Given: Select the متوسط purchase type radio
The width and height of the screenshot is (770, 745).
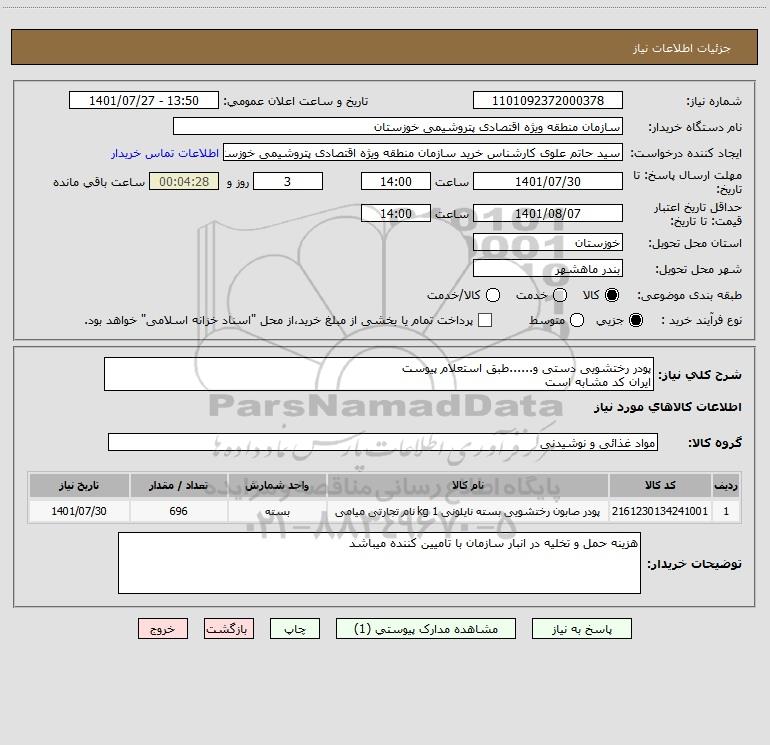Looking at the screenshot, I should click(x=577, y=320).
